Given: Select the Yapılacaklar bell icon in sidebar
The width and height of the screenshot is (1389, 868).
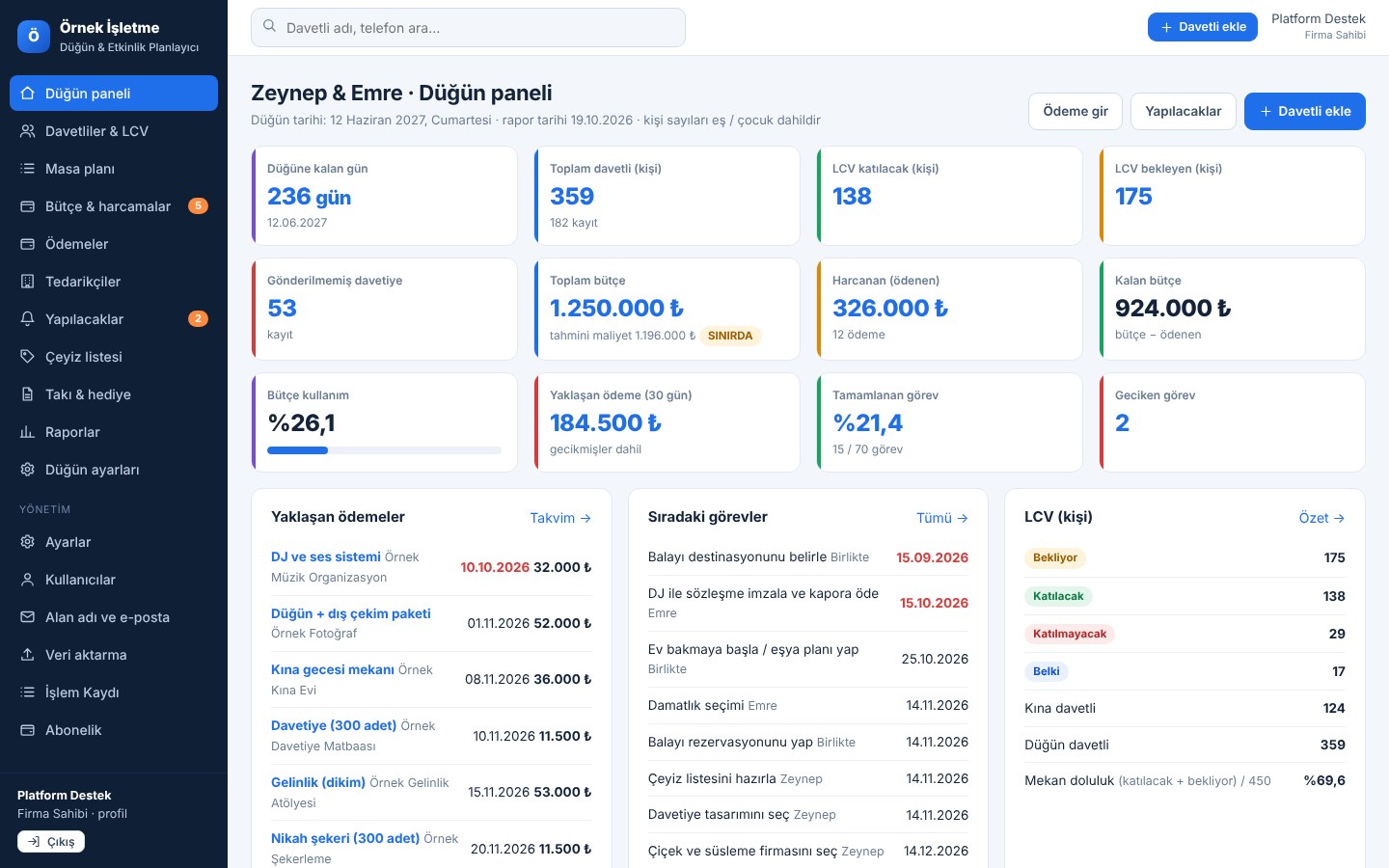Looking at the screenshot, I should click(27, 319).
